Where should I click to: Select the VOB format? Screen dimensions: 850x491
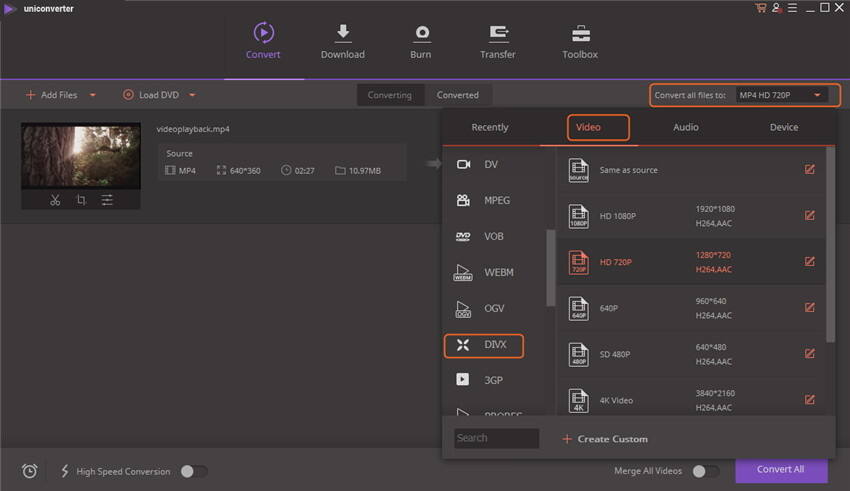tap(484, 236)
